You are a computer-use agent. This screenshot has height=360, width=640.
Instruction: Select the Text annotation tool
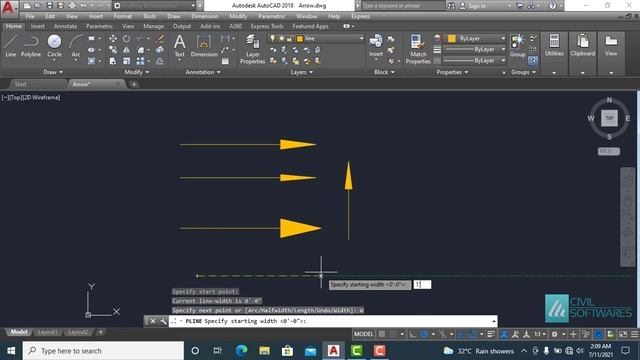coord(180,46)
